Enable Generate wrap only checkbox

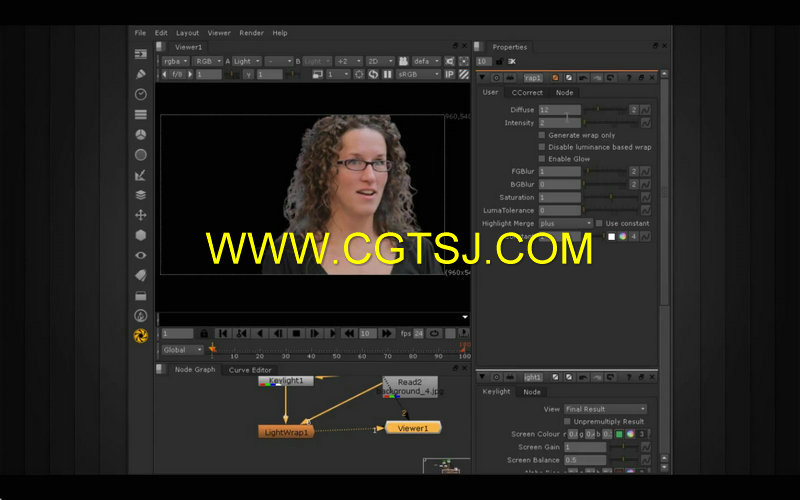(x=542, y=135)
